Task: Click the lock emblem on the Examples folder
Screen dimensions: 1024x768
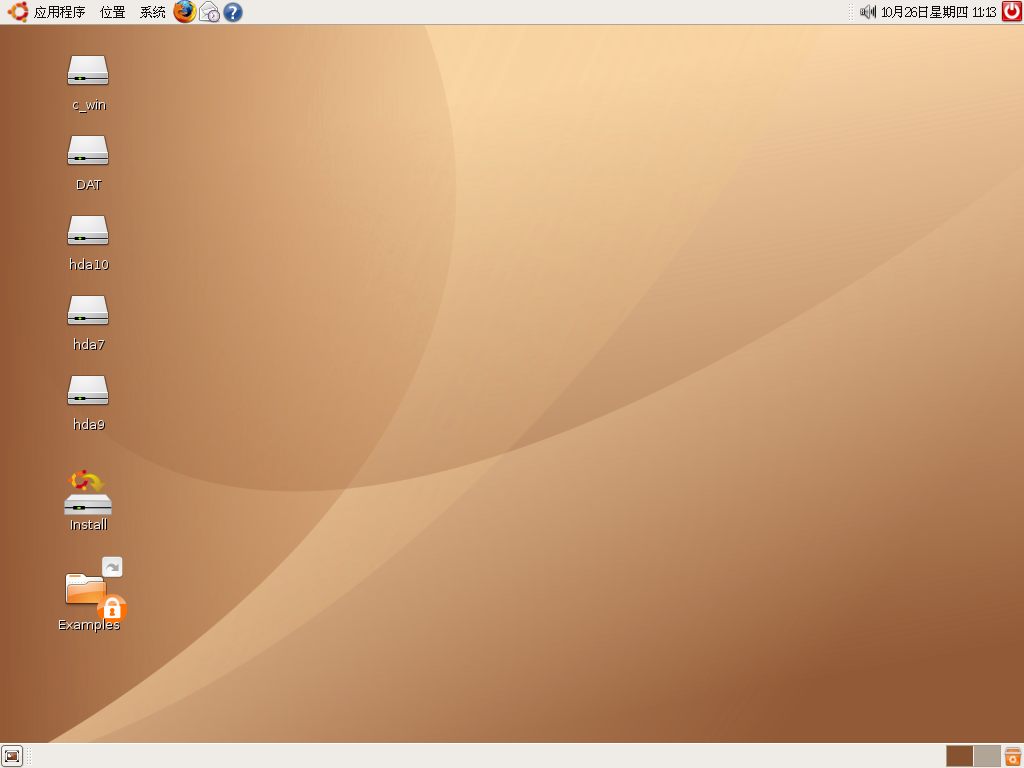Action: point(112,609)
